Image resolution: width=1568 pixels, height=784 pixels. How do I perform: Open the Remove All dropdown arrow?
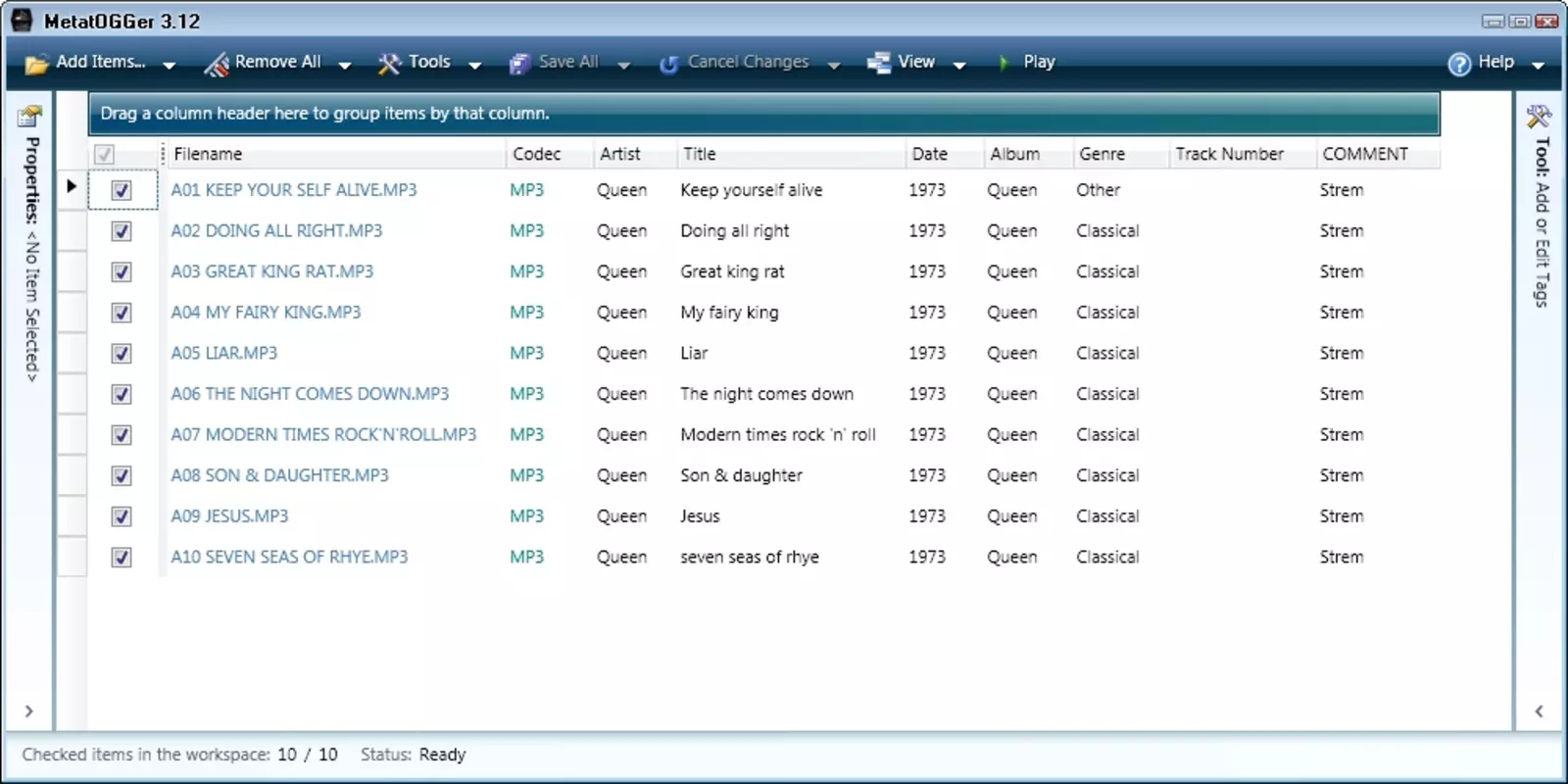click(x=345, y=66)
